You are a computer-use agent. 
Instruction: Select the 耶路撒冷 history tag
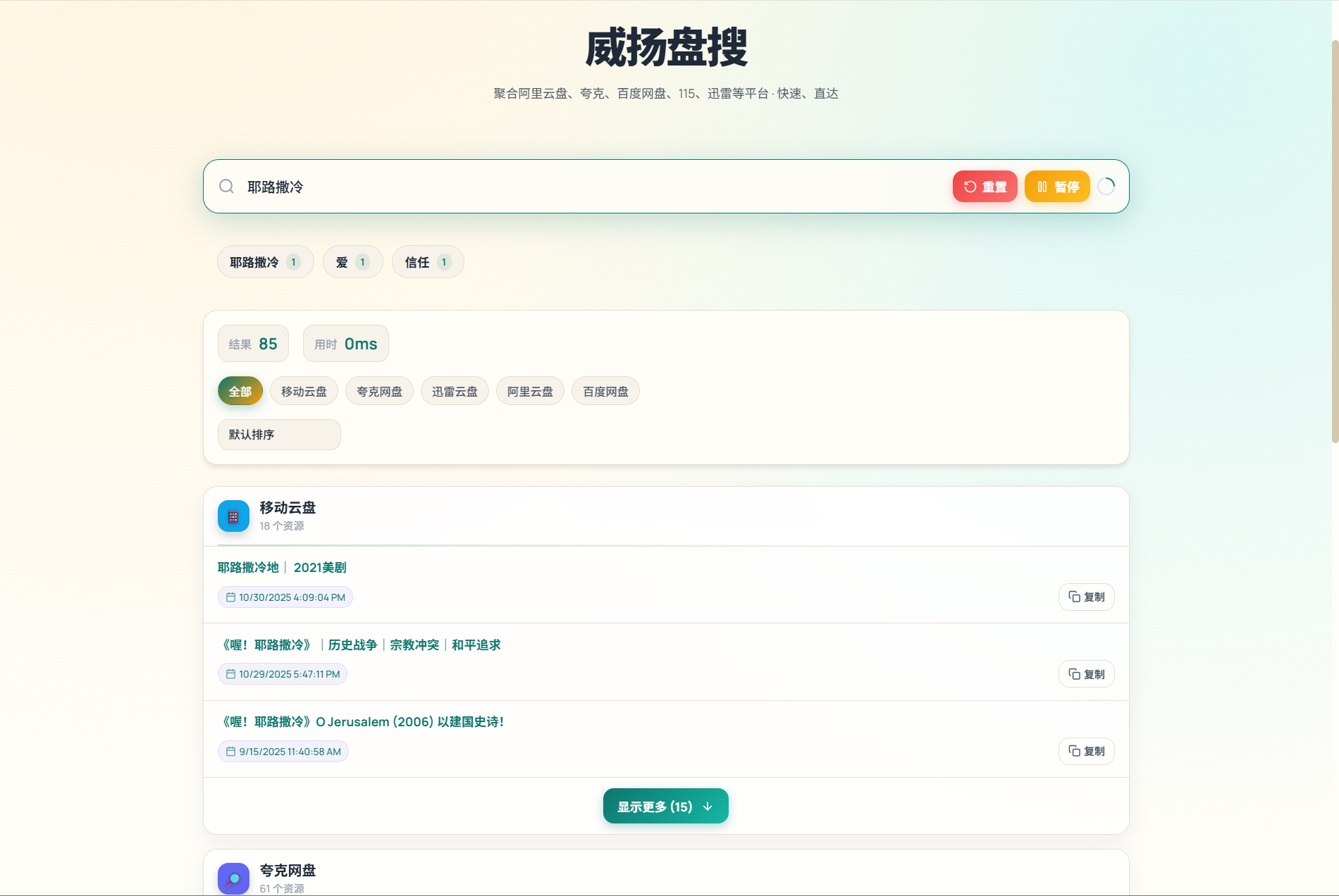[x=265, y=262]
